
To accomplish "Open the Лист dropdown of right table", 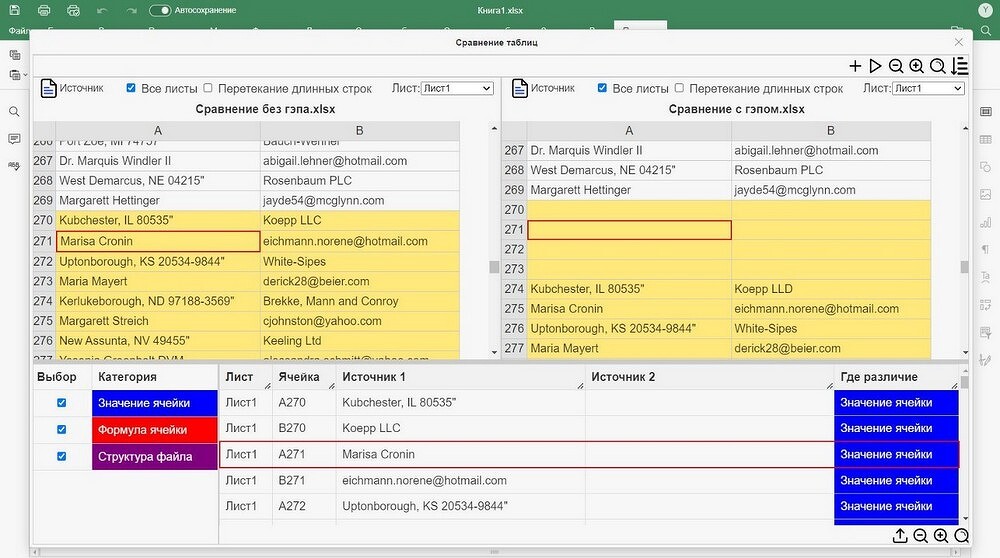I will pos(928,88).
